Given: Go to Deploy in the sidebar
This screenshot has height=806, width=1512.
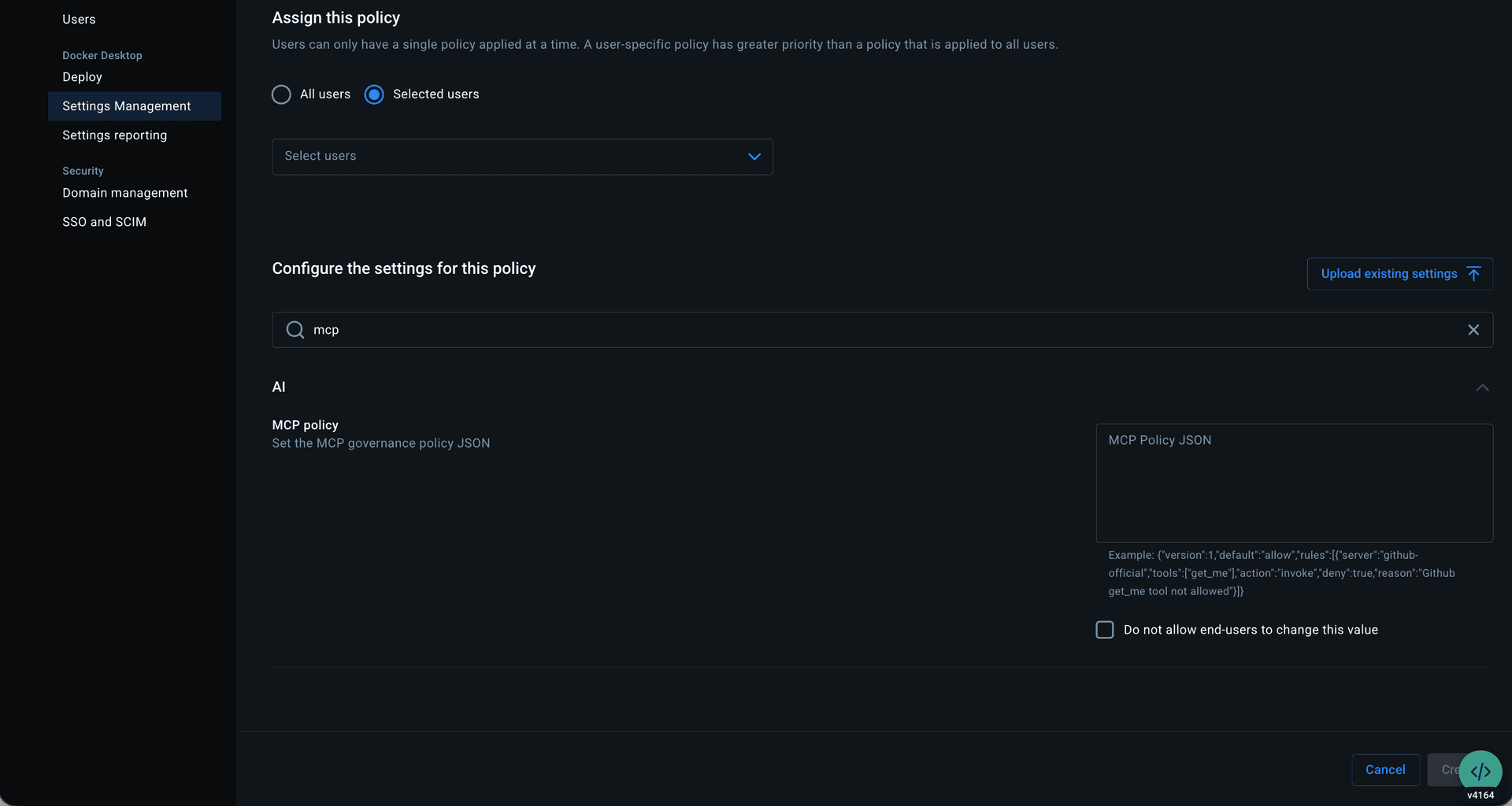Looking at the screenshot, I should click(x=82, y=77).
